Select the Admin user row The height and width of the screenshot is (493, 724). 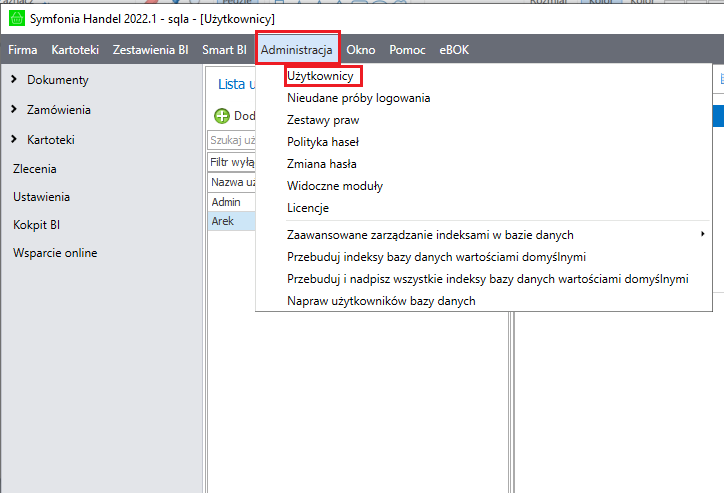[226, 202]
